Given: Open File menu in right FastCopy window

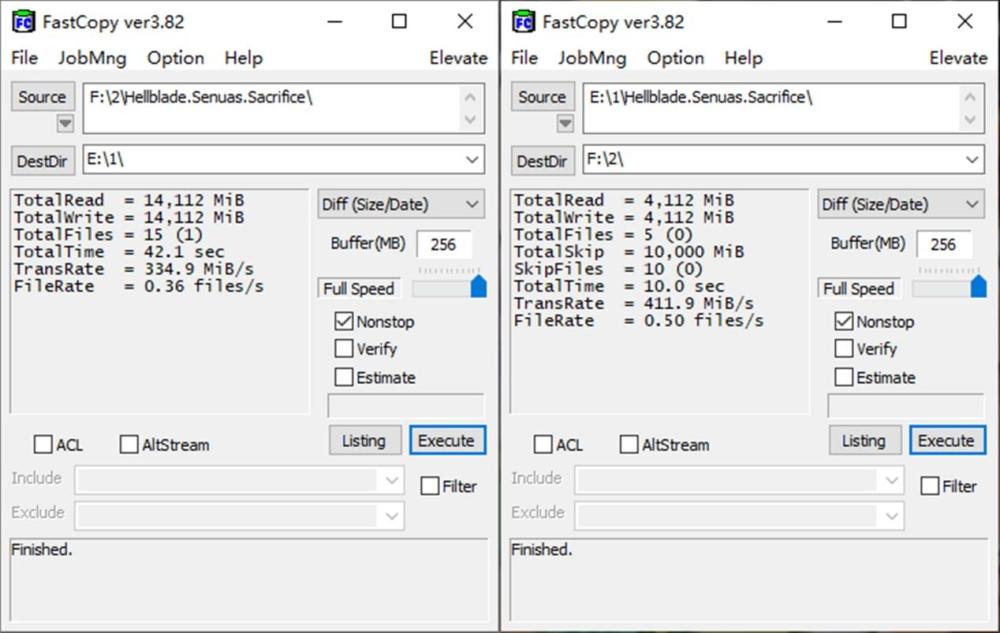Looking at the screenshot, I should tap(525, 58).
